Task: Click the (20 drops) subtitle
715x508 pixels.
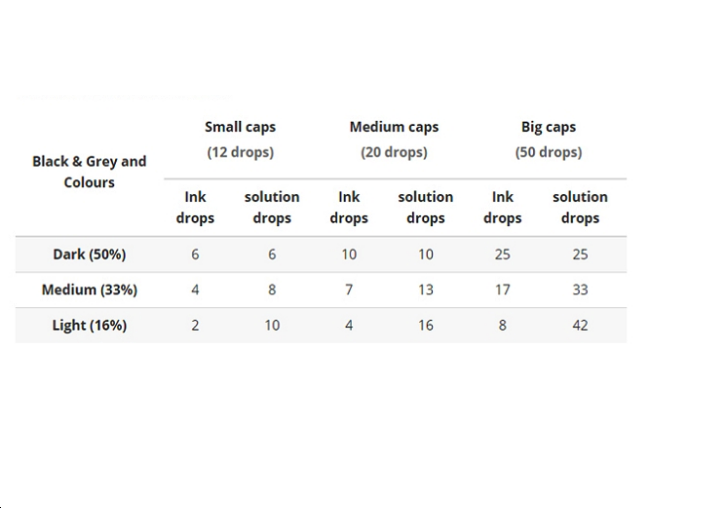Action: click(x=394, y=152)
